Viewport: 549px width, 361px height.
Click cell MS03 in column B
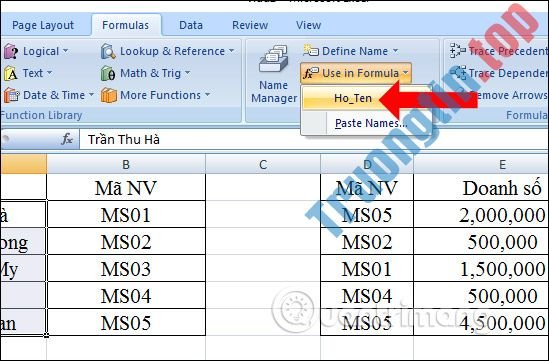coord(126,269)
